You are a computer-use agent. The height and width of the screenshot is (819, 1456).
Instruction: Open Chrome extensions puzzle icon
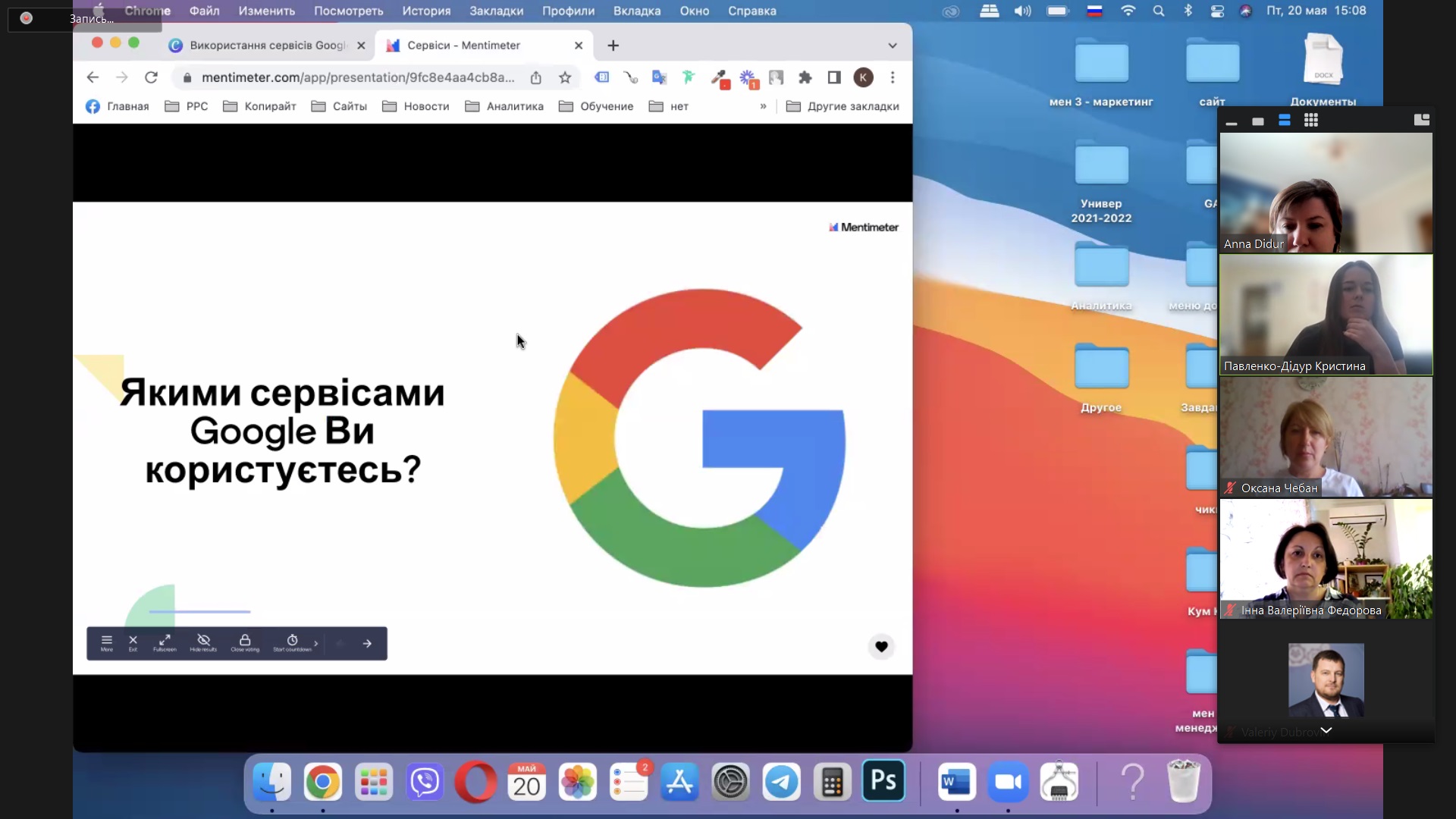(805, 77)
